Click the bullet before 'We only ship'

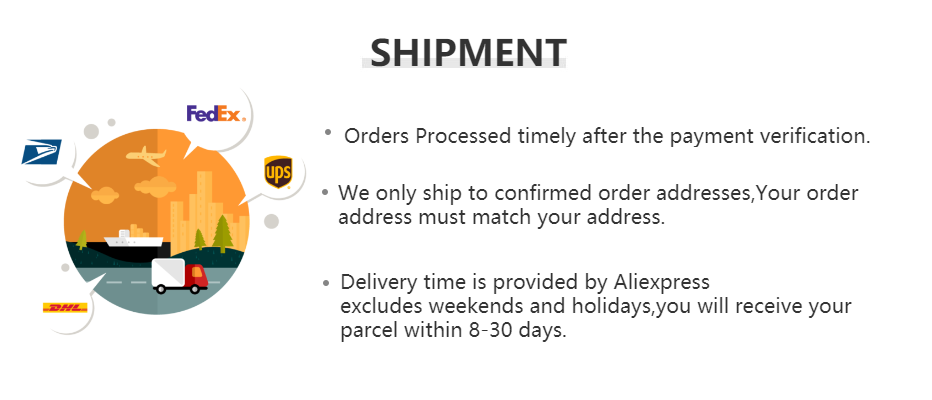[325, 191]
